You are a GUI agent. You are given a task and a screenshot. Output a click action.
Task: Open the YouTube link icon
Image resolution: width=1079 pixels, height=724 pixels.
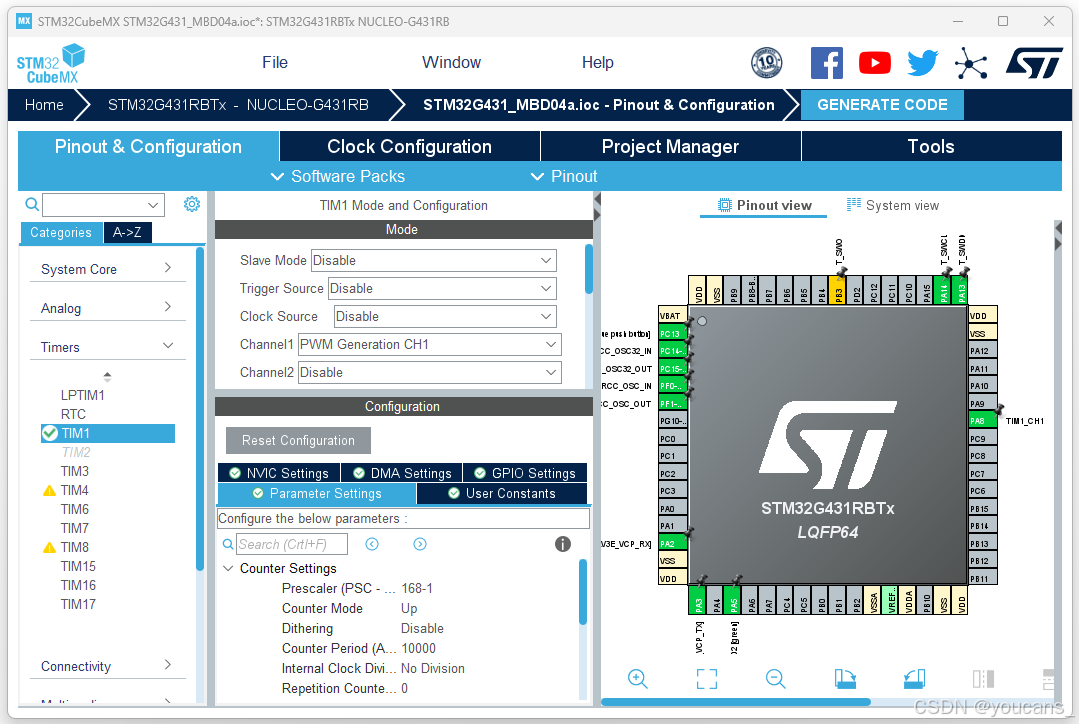(x=875, y=63)
